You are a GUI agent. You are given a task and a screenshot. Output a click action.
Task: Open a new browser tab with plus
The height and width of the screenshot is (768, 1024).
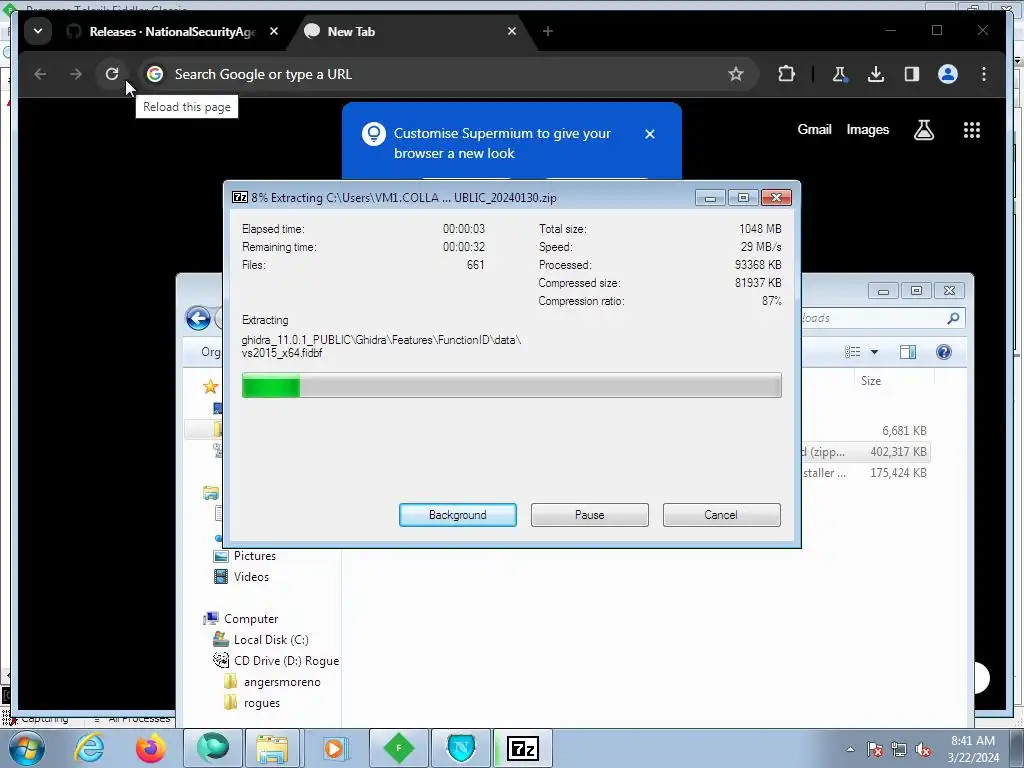(547, 31)
